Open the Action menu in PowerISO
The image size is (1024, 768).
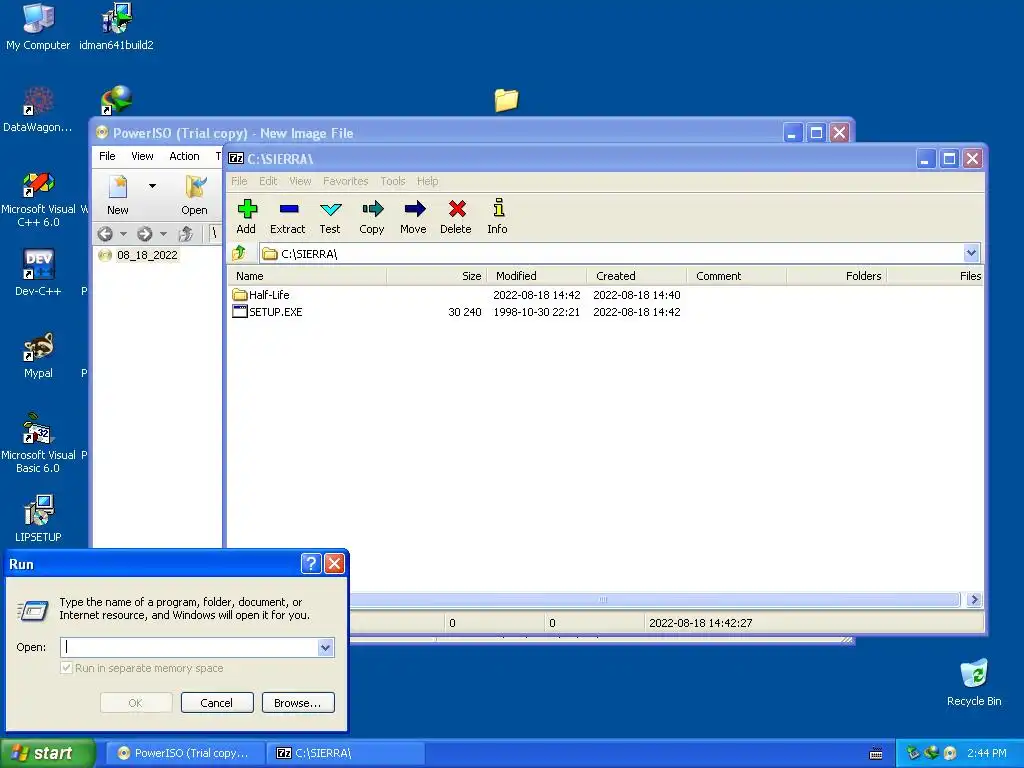click(184, 156)
